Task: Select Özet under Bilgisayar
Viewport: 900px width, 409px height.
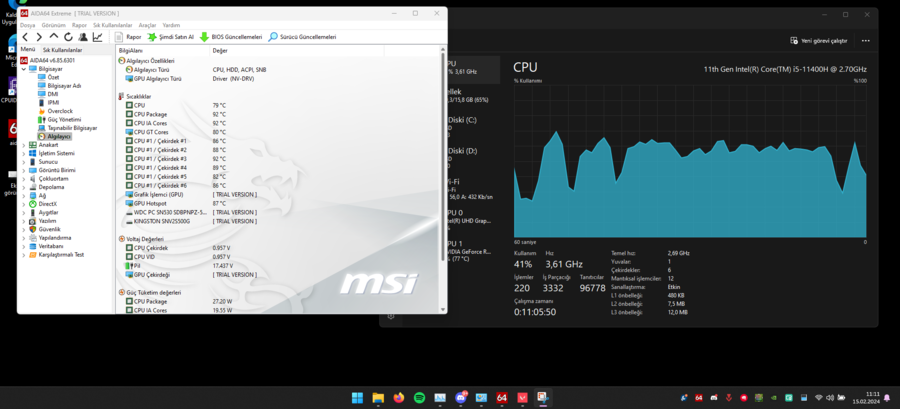Action: pyautogui.click(x=53, y=77)
